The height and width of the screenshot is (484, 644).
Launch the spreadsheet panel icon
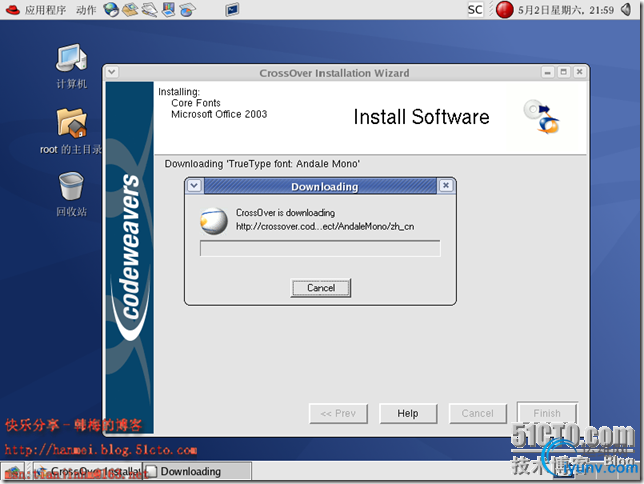click(187, 10)
